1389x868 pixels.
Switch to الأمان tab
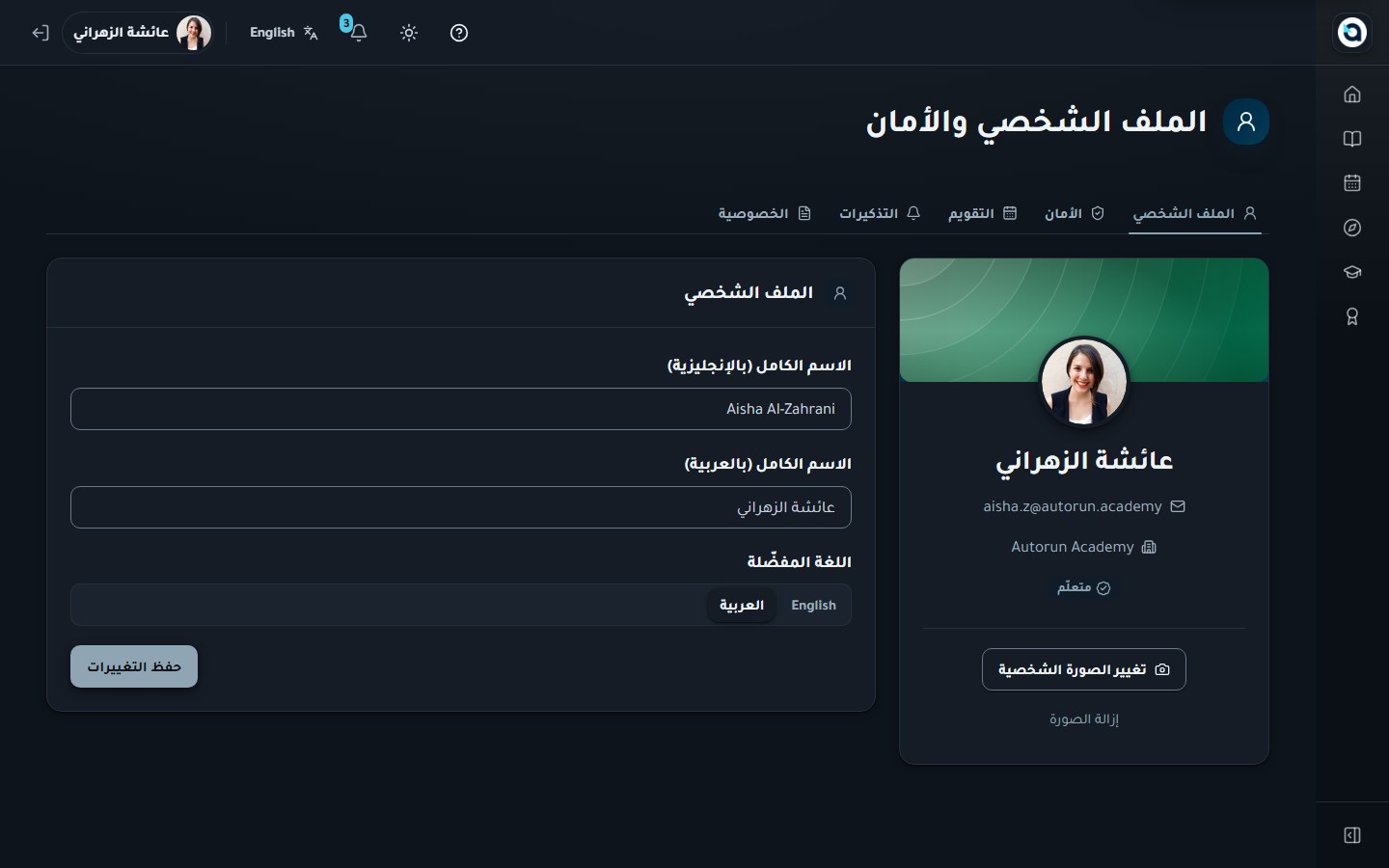(x=1075, y=213)
